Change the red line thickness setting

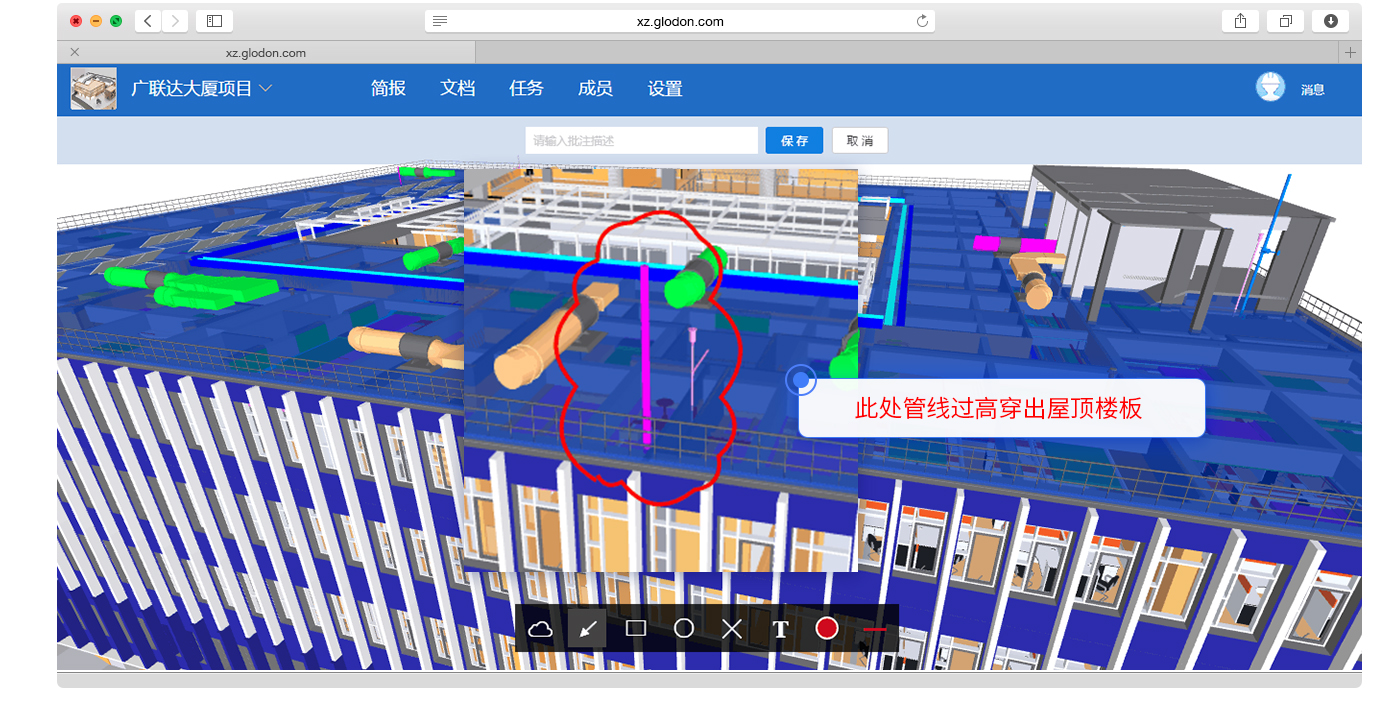tap(875, 629)
